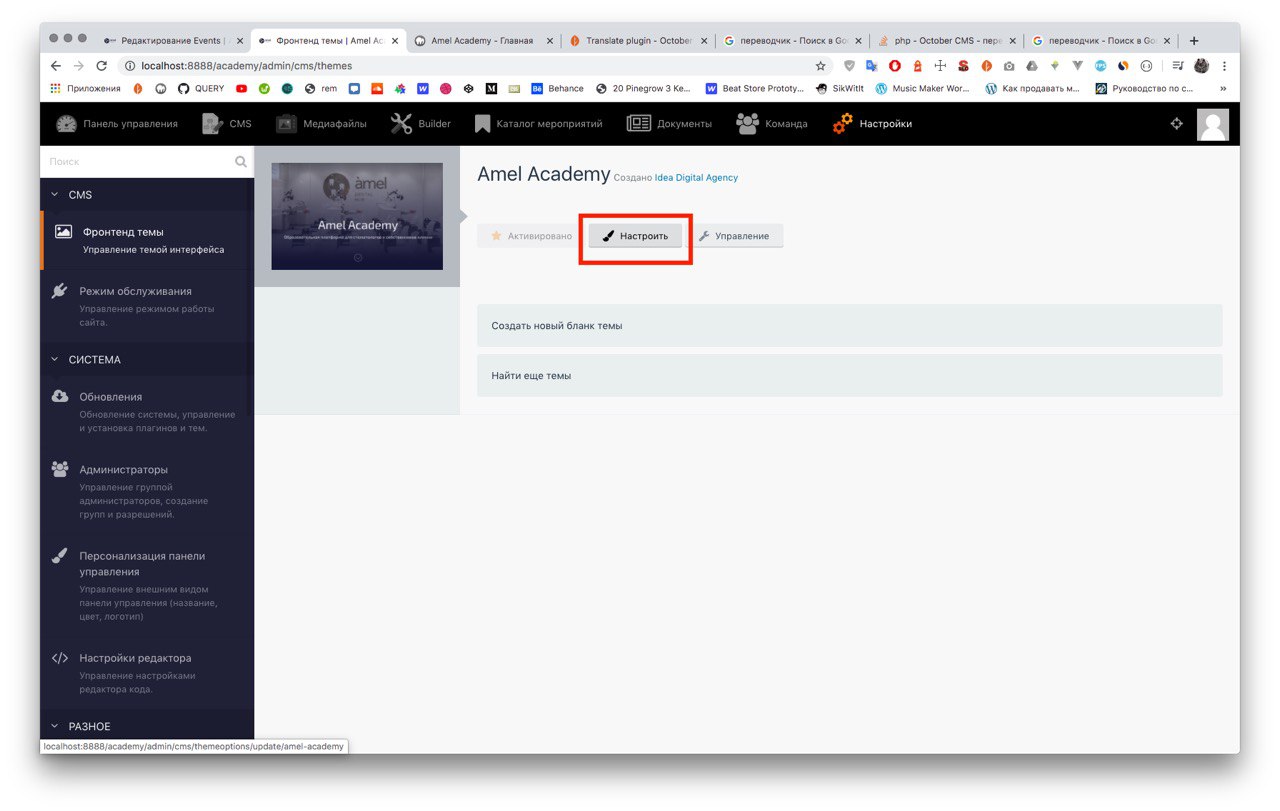1280x811 pixels.
Task: Open the Chrome three-dot menu
Action: coord(1225,66)
